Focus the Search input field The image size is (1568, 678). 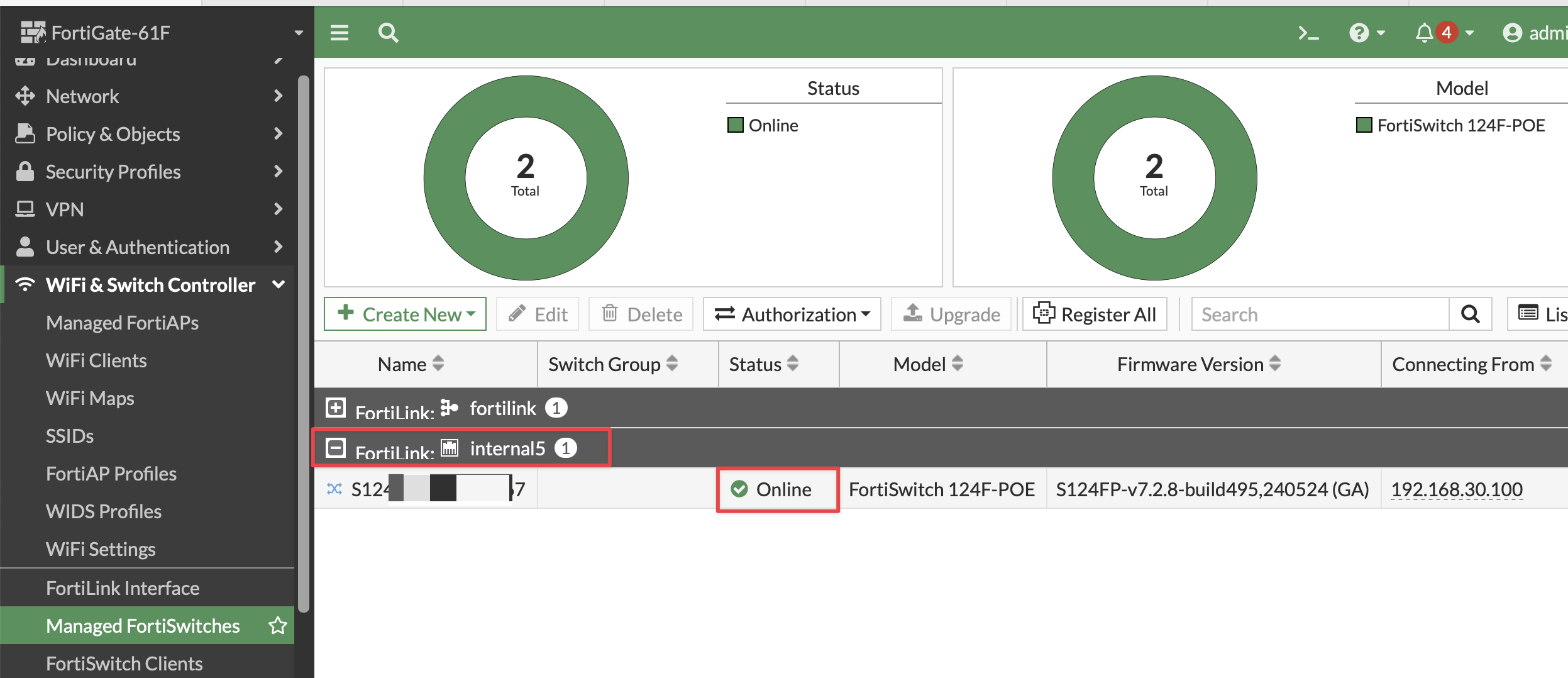coord(1320,314)
